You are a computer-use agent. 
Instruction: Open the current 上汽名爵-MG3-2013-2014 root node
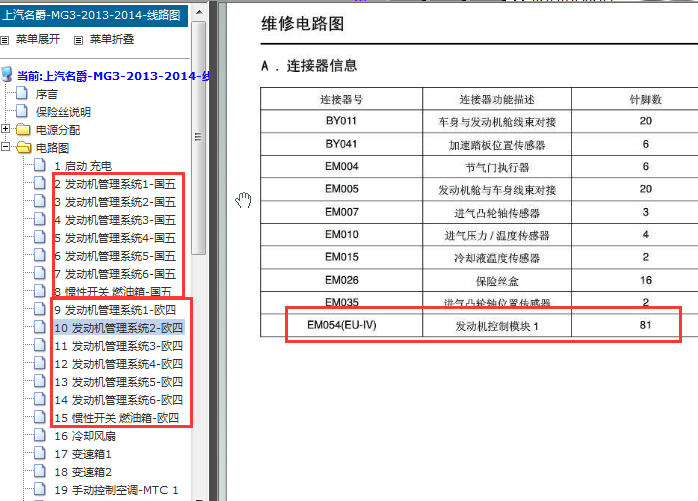pyautogui.click(x=113, y=76)
